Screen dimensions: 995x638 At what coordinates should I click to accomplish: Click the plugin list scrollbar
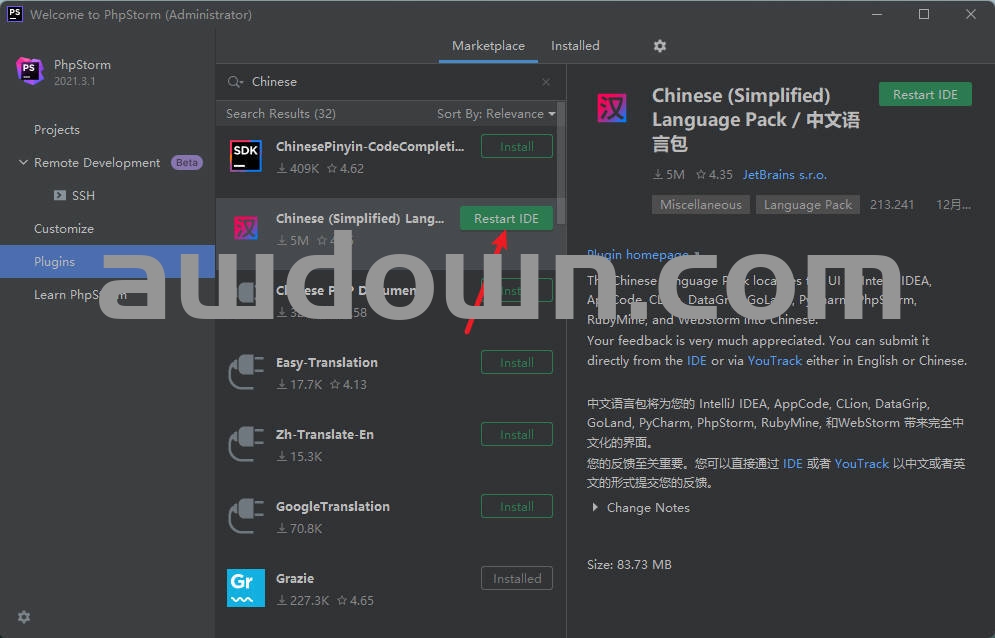pos(561,160)
